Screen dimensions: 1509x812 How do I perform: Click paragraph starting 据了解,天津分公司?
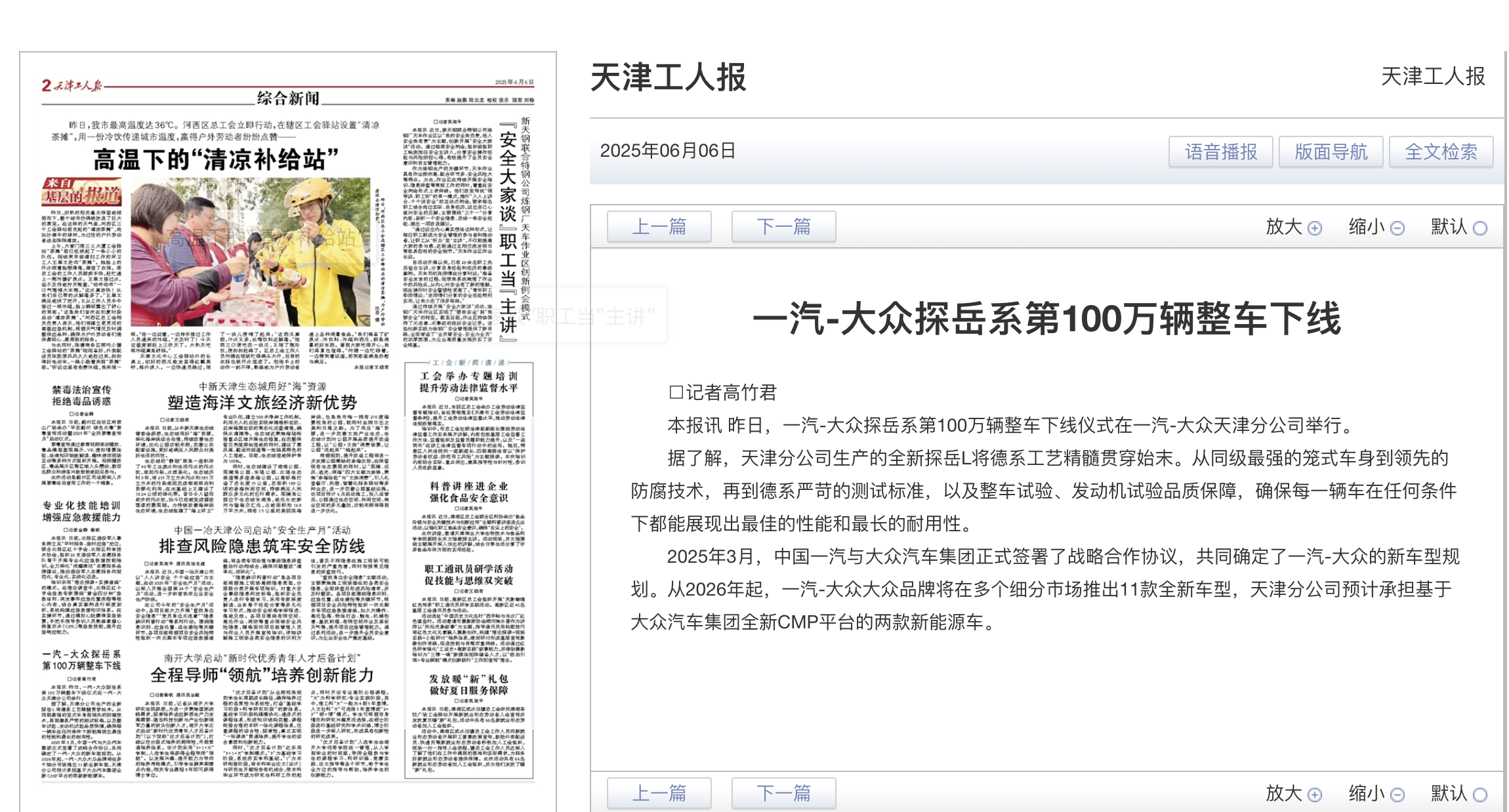tap(1043, 491)
